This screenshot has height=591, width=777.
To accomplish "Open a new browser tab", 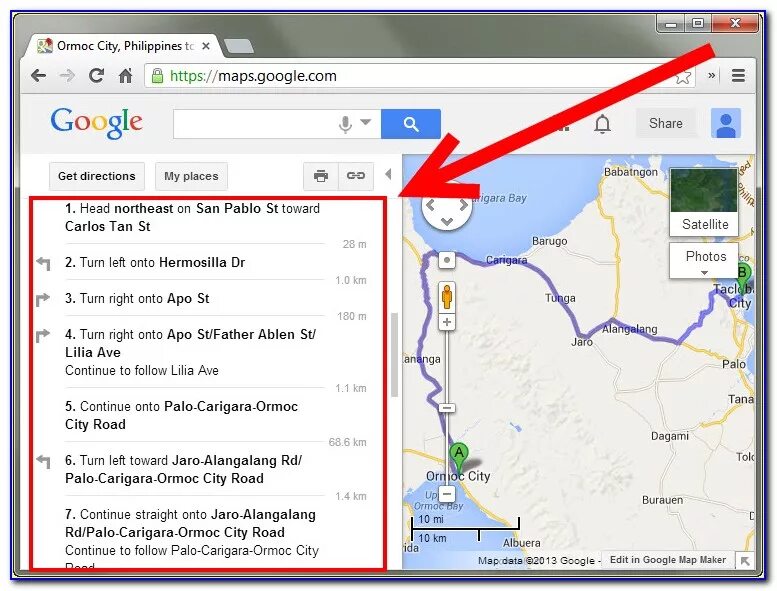I will (239, 46).
